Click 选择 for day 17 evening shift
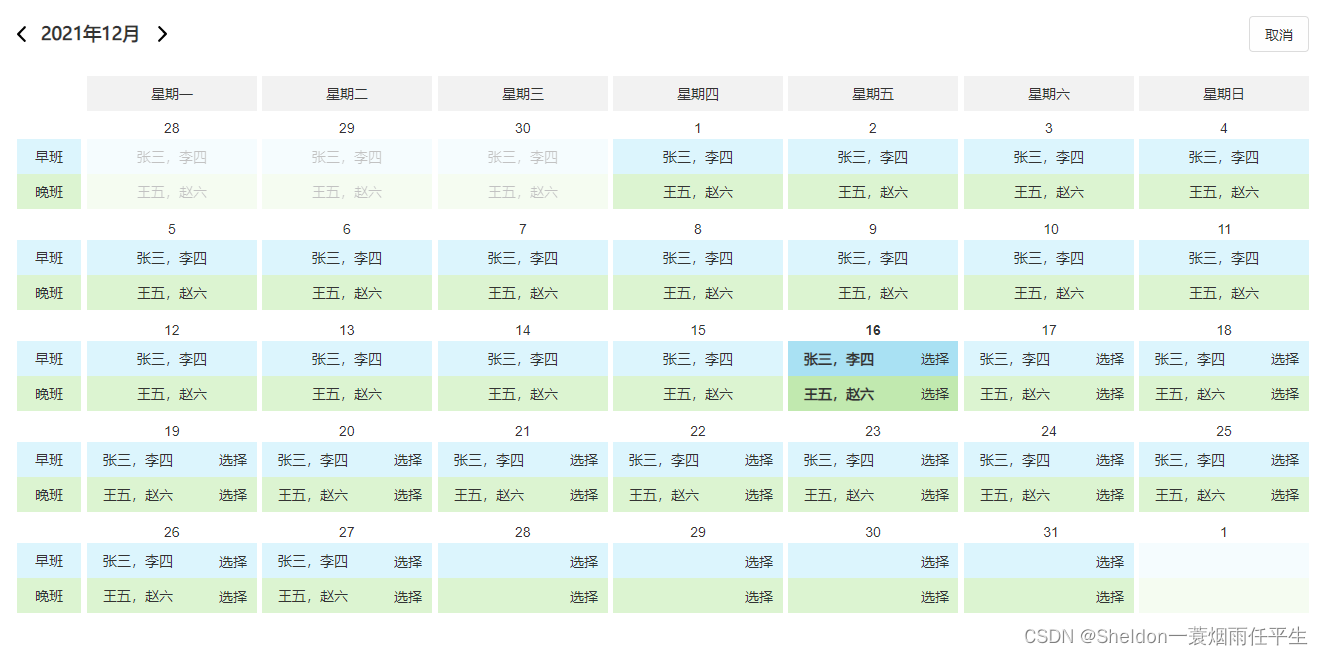 coord(1110,394)
